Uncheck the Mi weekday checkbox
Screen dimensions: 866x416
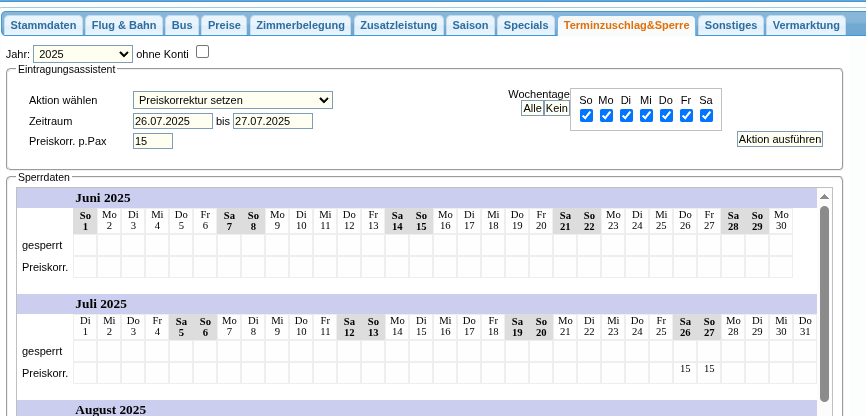pyautogui.click(x=646, y=116)
